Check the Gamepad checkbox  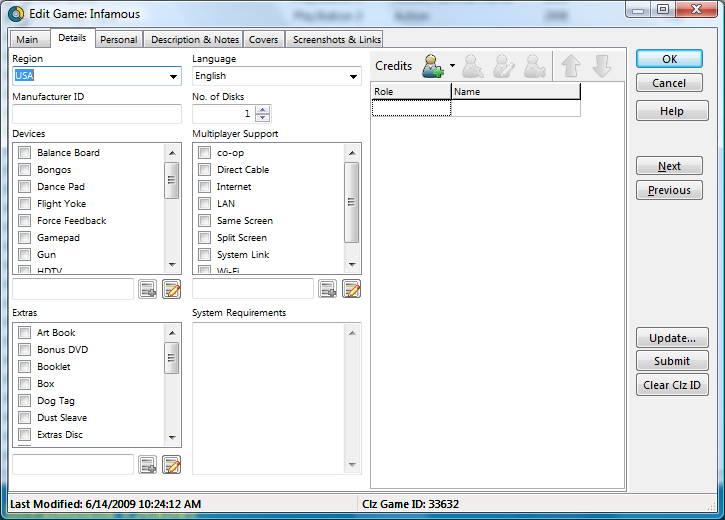tap(25, 238)
